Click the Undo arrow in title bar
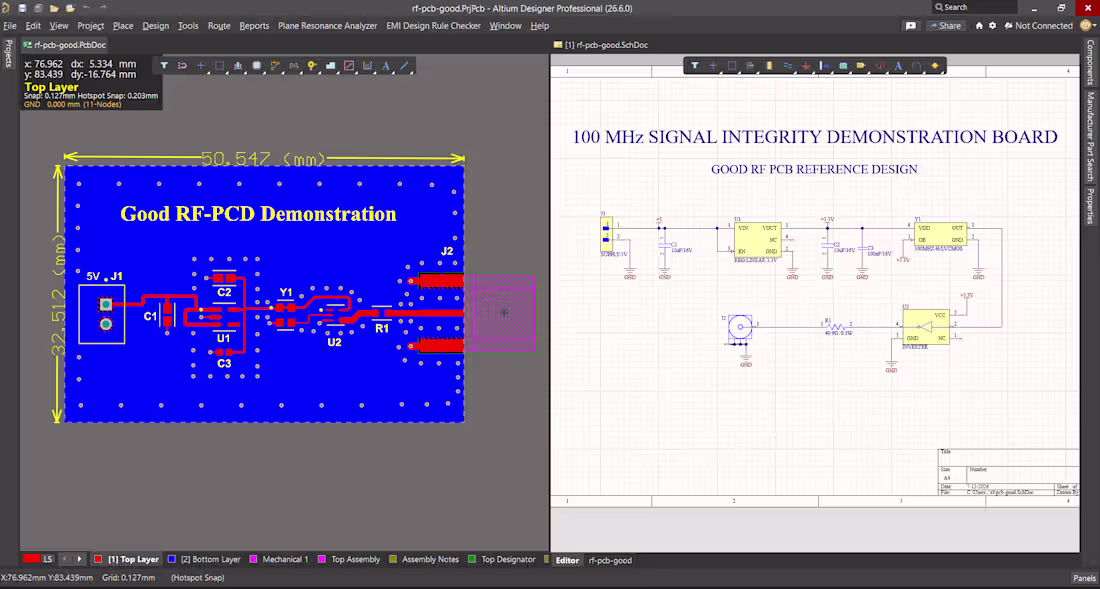 (86, 8)
